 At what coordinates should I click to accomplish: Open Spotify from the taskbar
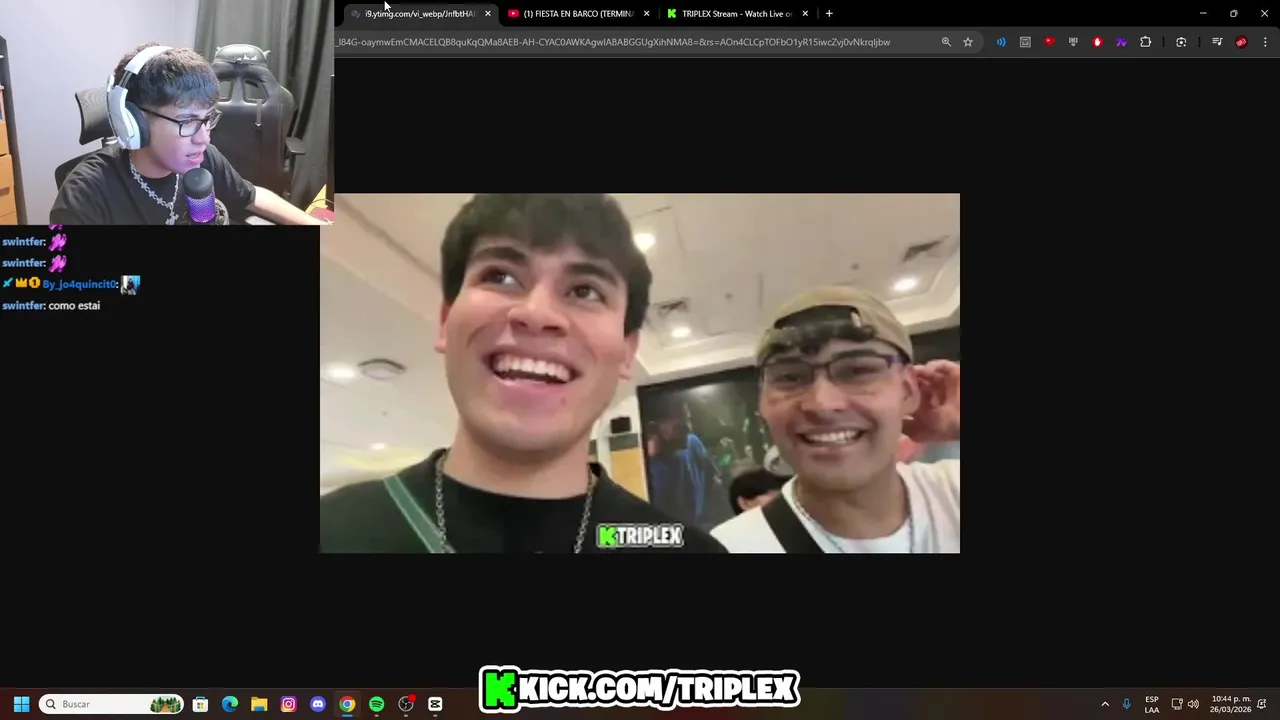pyautogui.click(x=376, y=704)
